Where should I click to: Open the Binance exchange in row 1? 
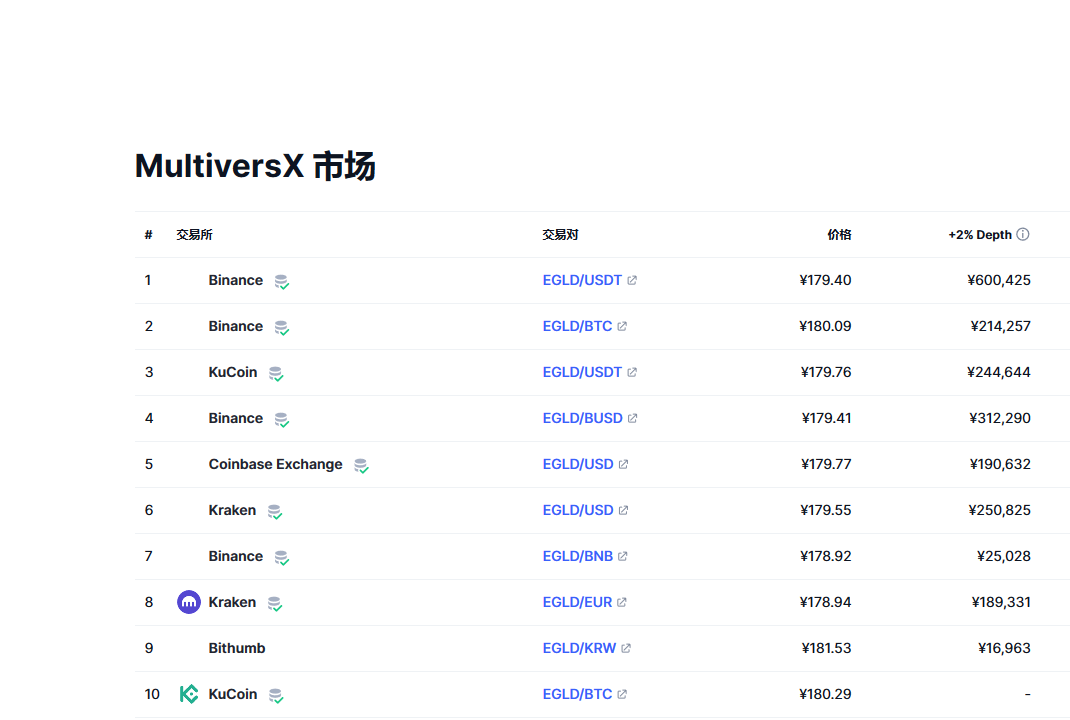pos(235,280)
